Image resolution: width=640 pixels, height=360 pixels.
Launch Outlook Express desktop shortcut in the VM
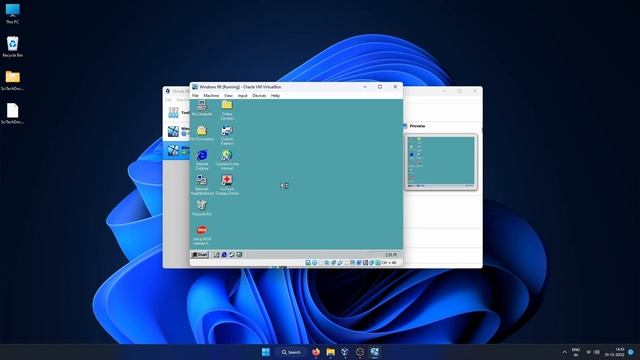(227, 135)
